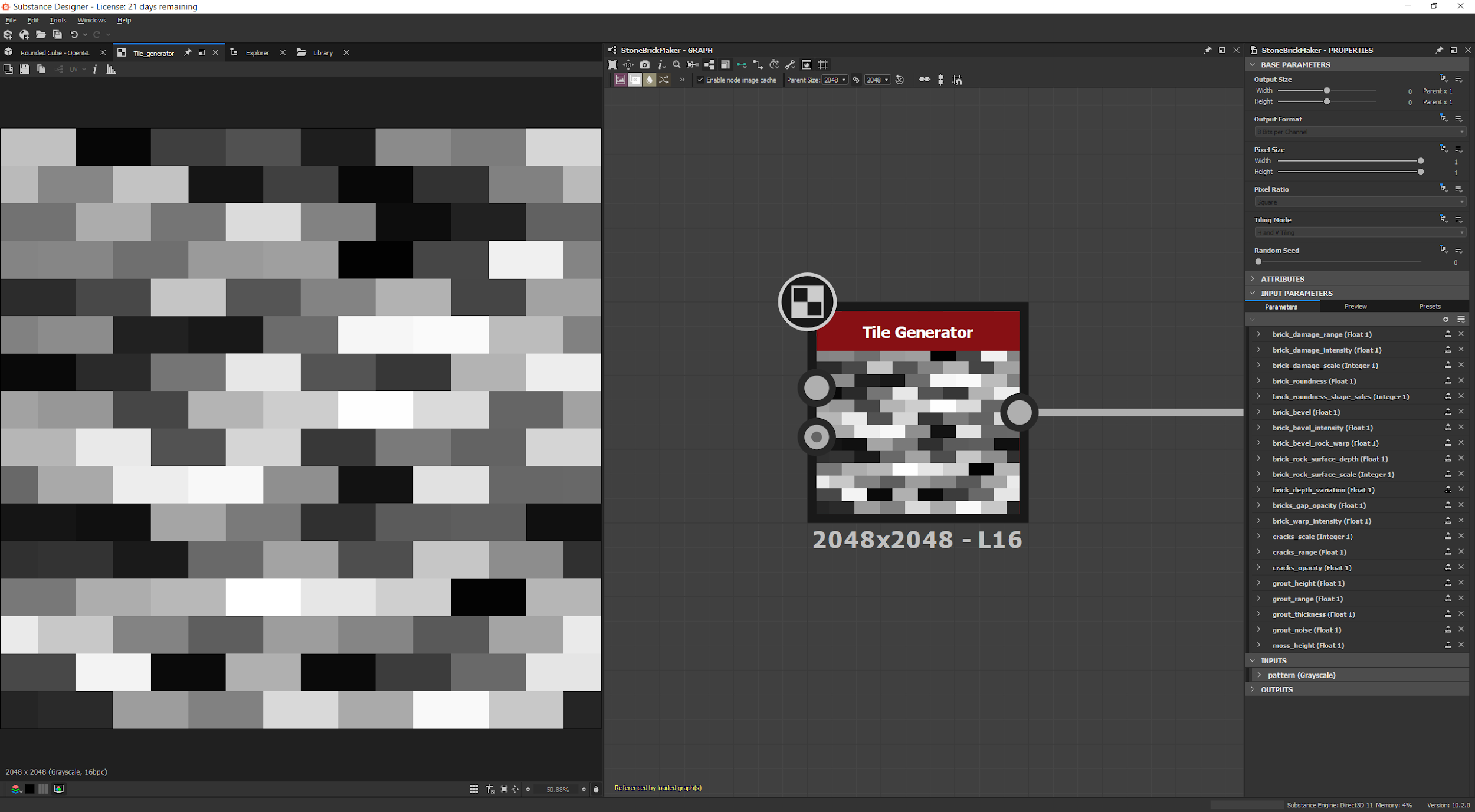Click the wrench tools icon in graph toolbar
Viewport: 1475px width, 812px height.
point(790,65)
